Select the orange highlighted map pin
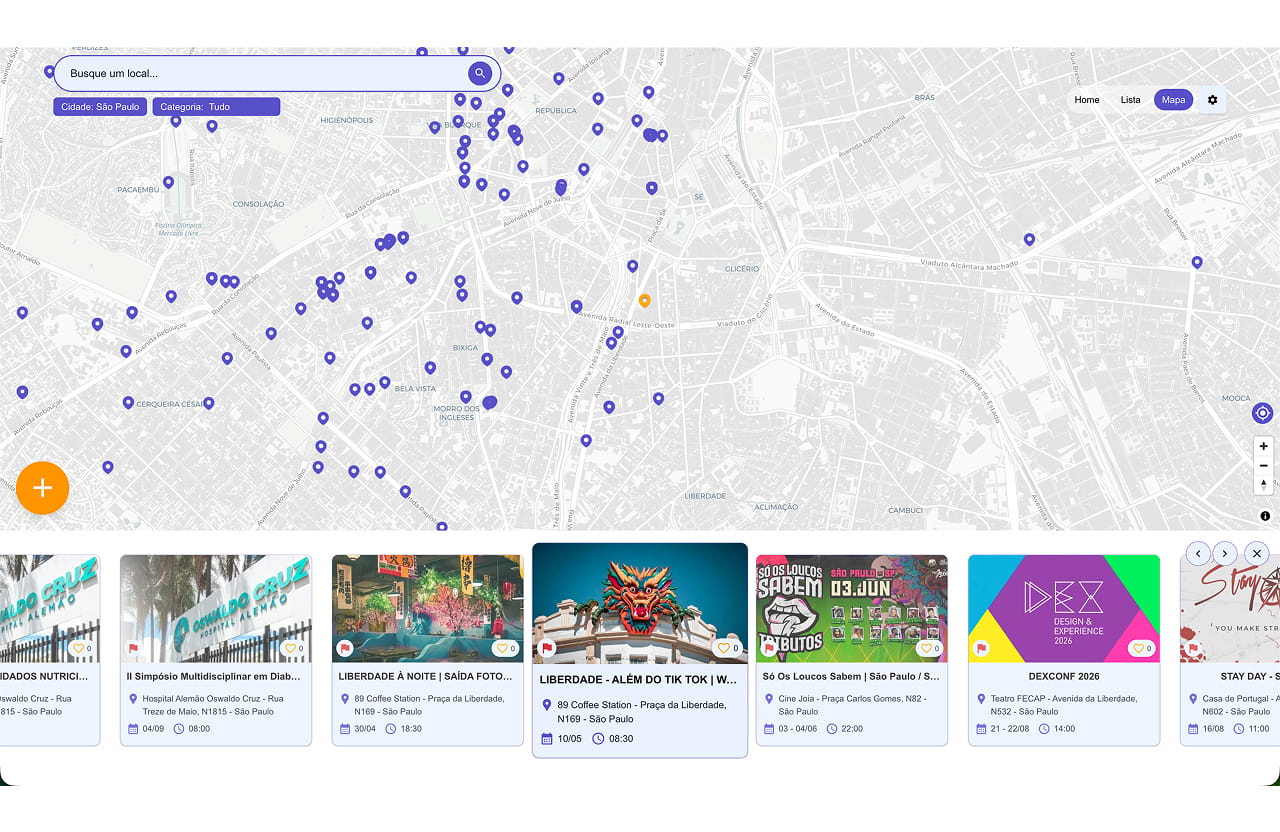Viewport: 1280px width, 832px height. [x=644, y=300]
